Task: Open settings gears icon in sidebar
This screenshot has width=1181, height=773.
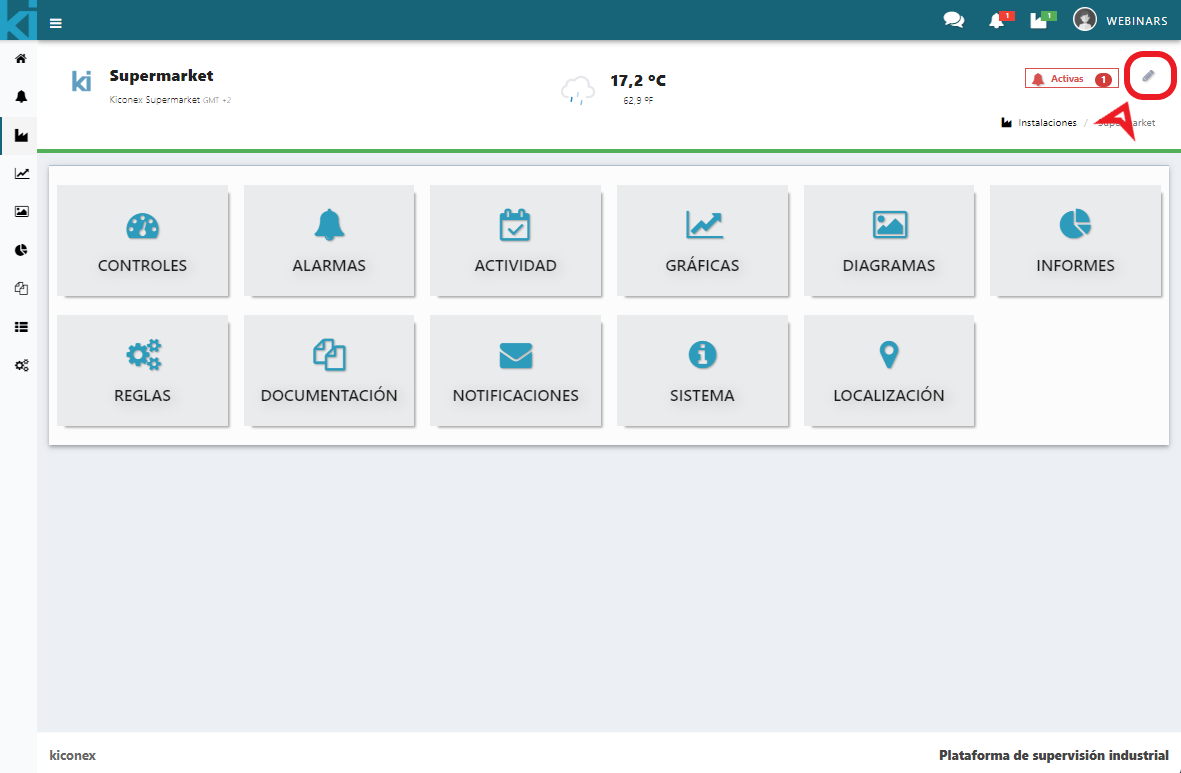Action: (20, 366)
